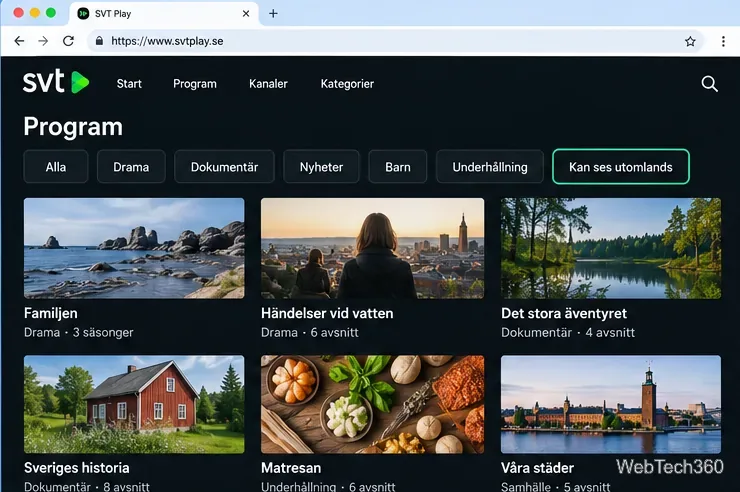The image size is (740, 492).
Task: Open the Familjen thumbnail image
Action: (x=134, y=248)
